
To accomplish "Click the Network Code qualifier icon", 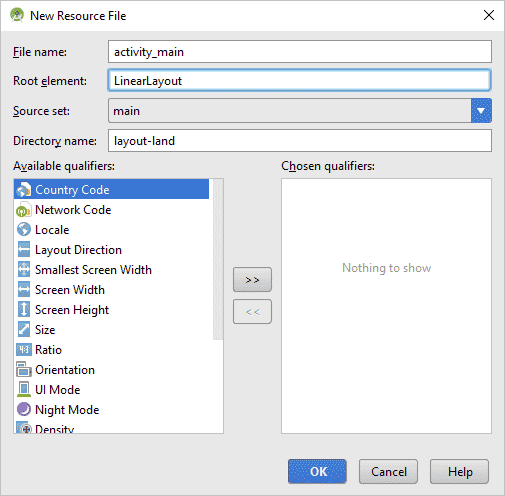I will pos(23,210).
